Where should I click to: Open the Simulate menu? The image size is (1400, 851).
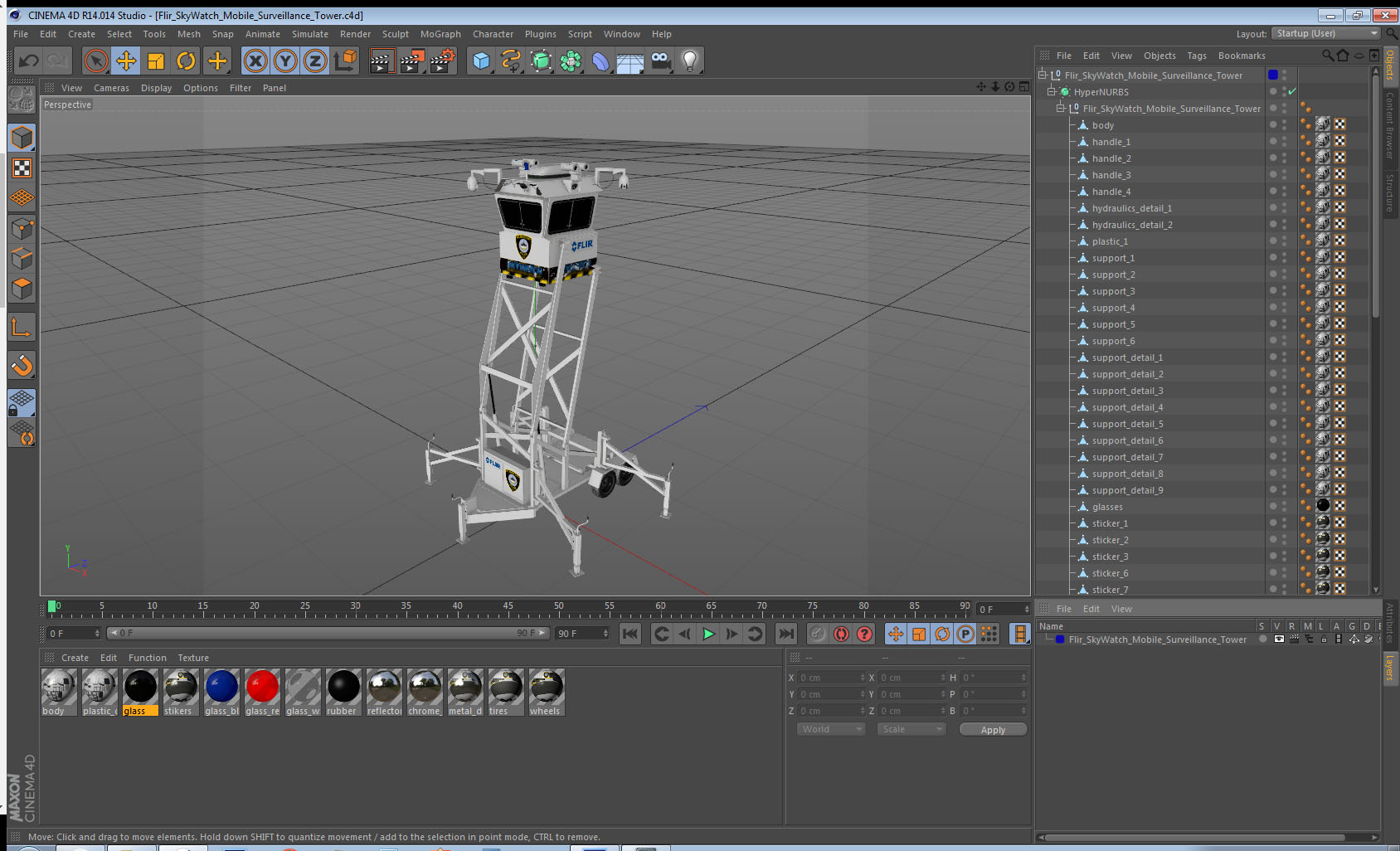pos(309,34)
